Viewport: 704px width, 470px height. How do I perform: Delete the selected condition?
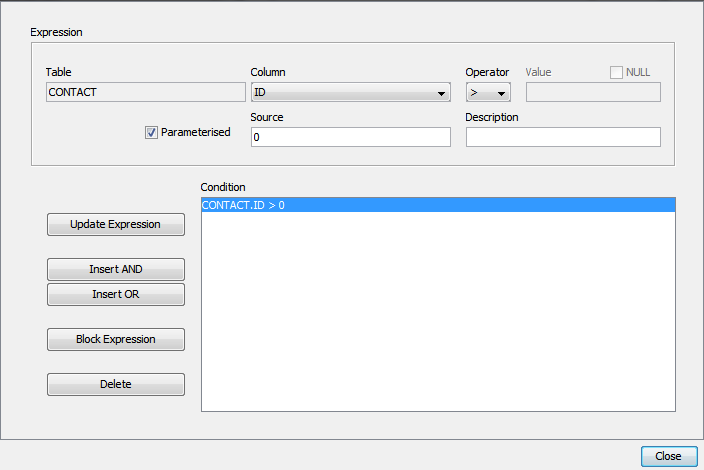point(116,384)
